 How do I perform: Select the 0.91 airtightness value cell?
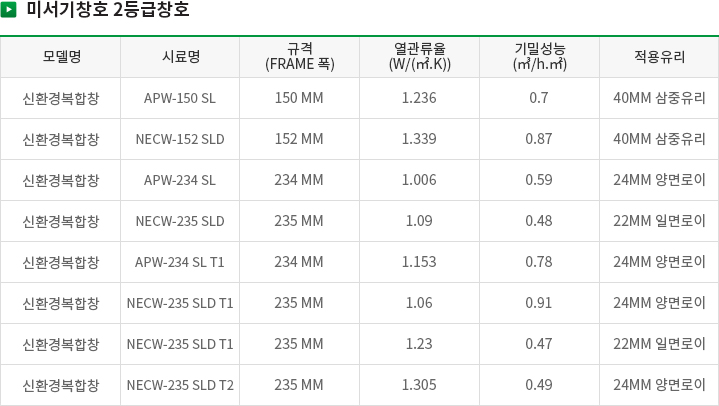(539, 303)
